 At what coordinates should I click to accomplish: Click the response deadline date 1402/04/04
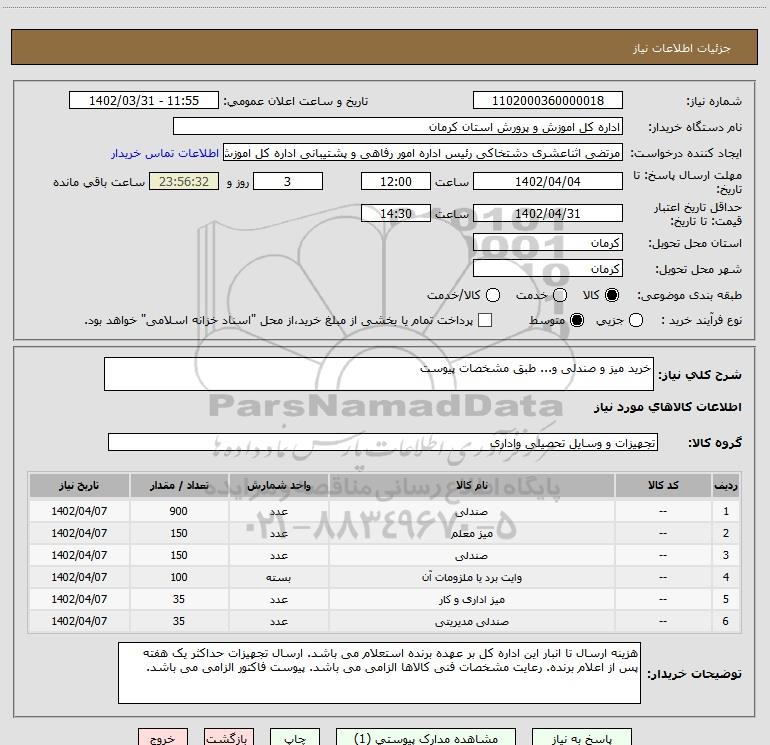(548, 181)
